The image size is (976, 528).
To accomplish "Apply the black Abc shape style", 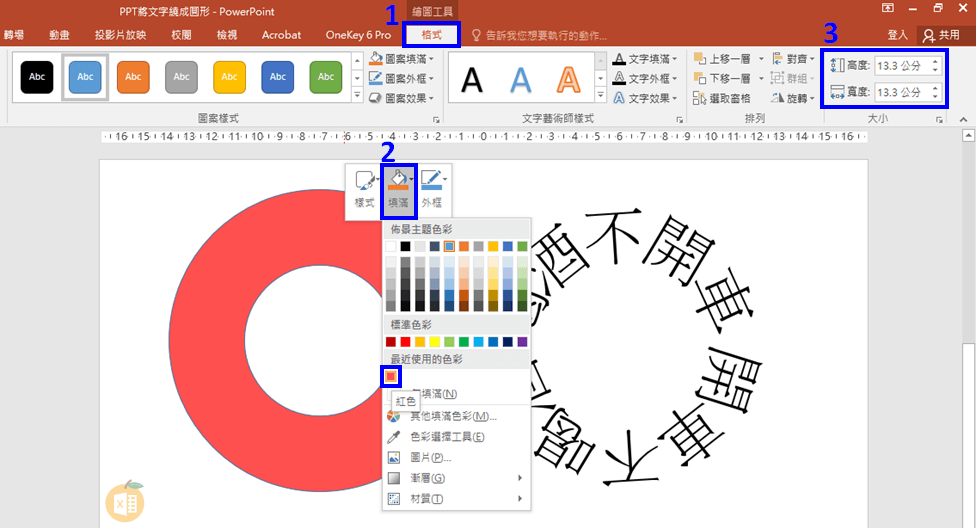I will [x=37, y=77].
